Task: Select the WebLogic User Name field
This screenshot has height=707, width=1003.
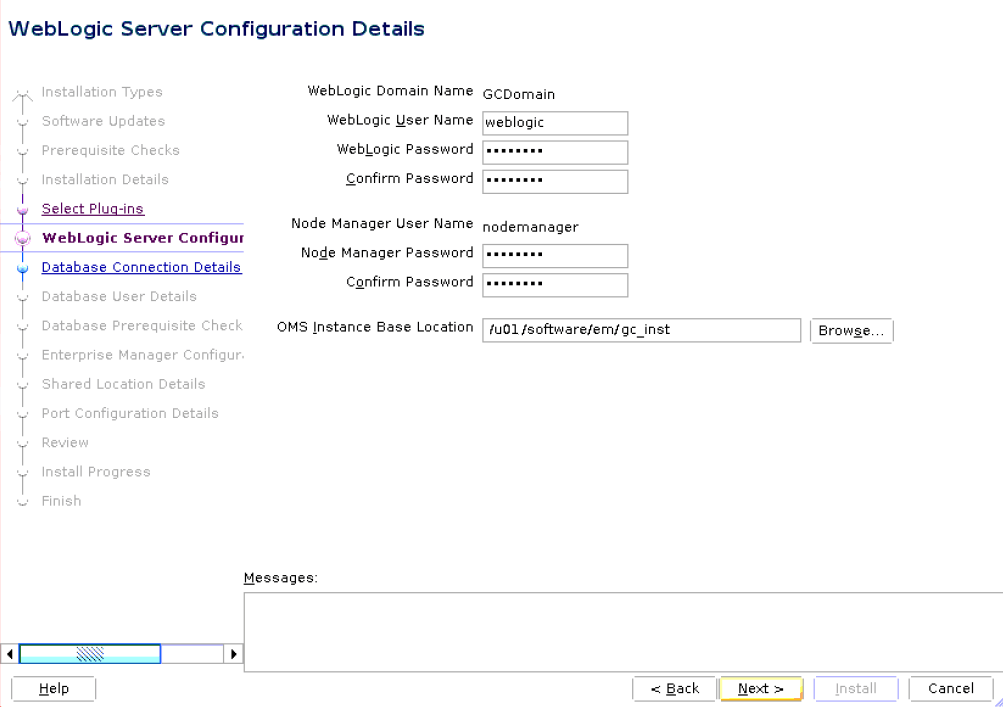Action: pyautogui.click(x=554, y=123)
